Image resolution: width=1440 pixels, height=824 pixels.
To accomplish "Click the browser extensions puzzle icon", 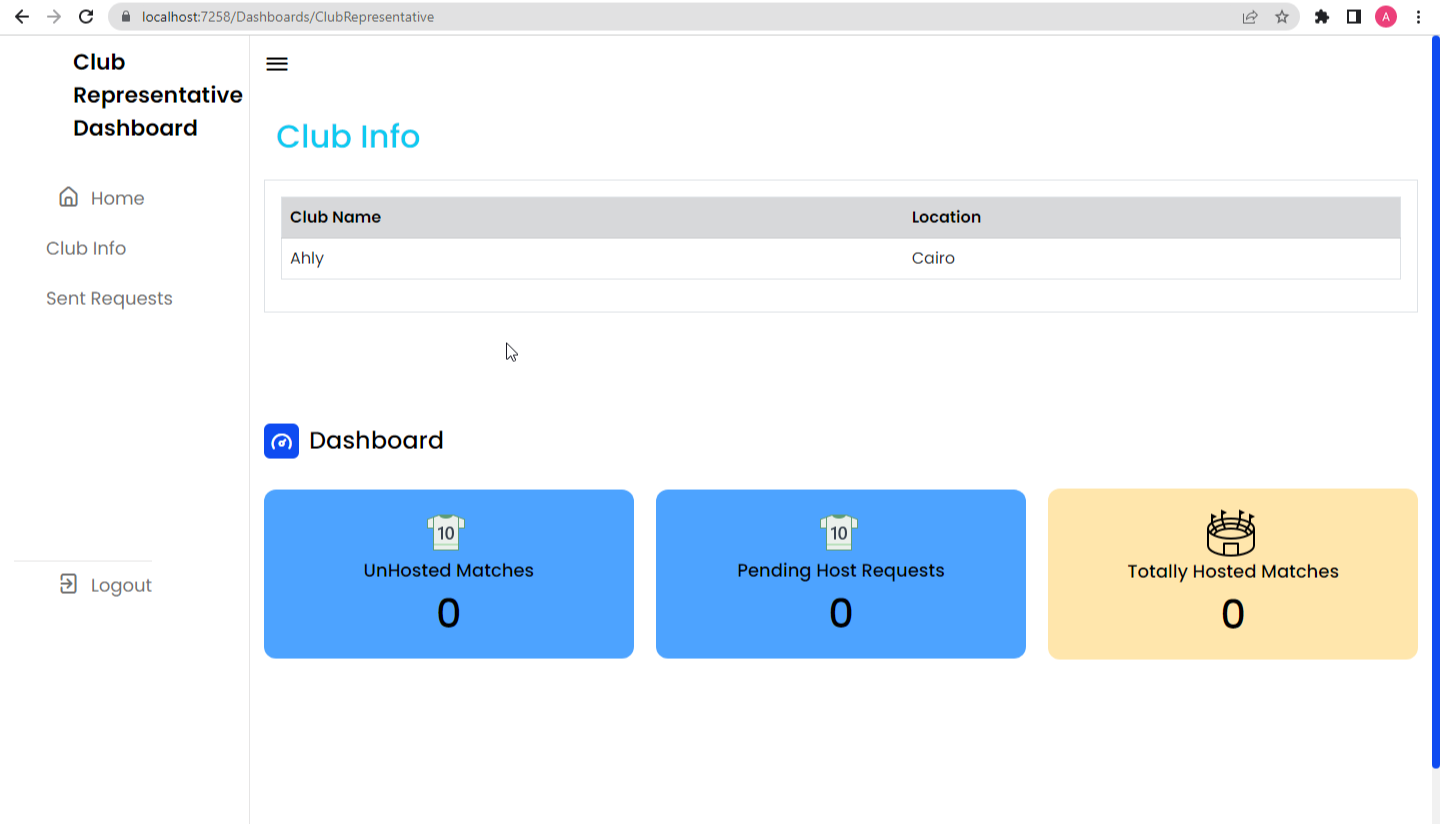I will pos(1322,16).
